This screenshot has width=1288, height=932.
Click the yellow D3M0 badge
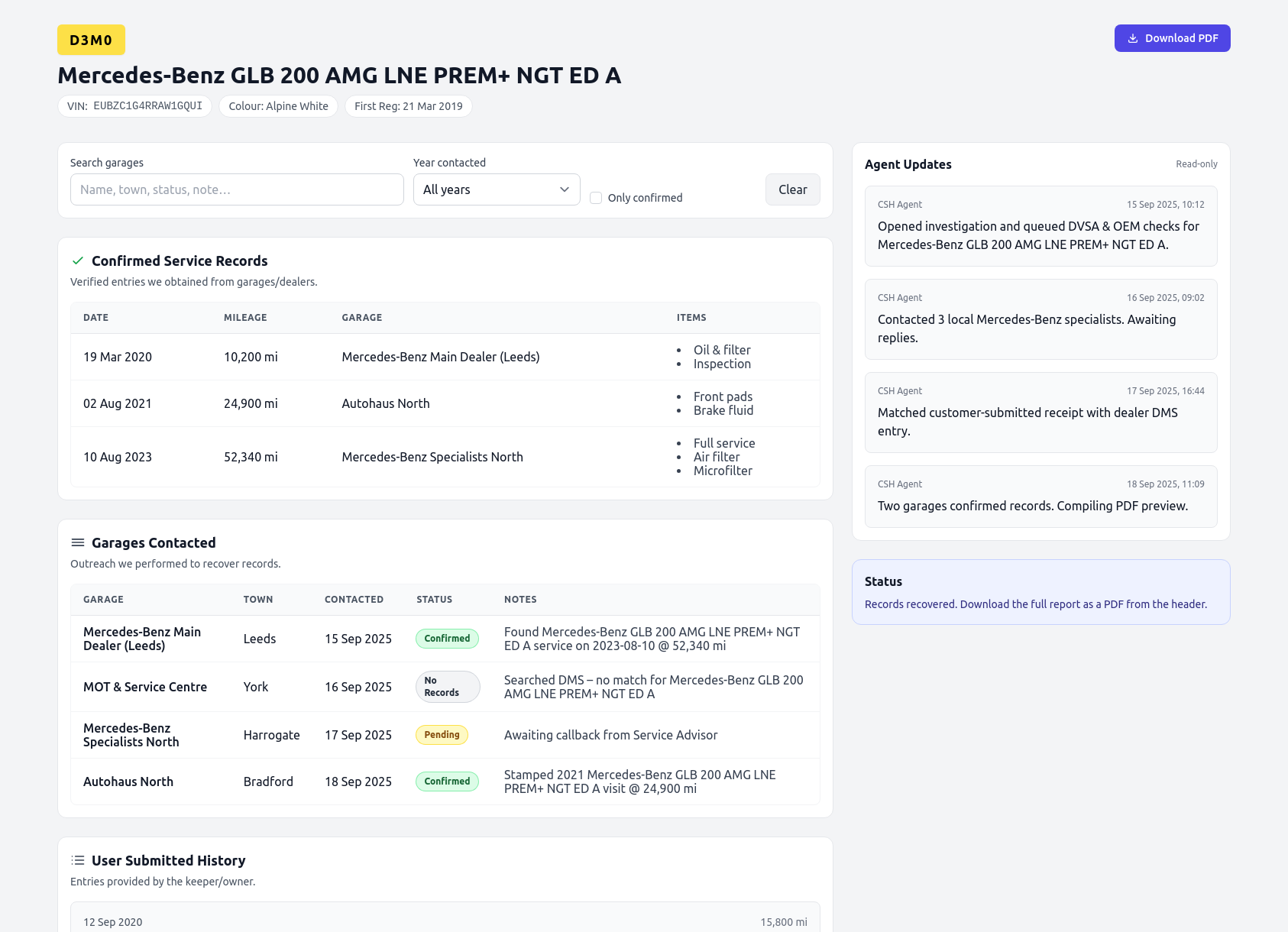(91, 39)
